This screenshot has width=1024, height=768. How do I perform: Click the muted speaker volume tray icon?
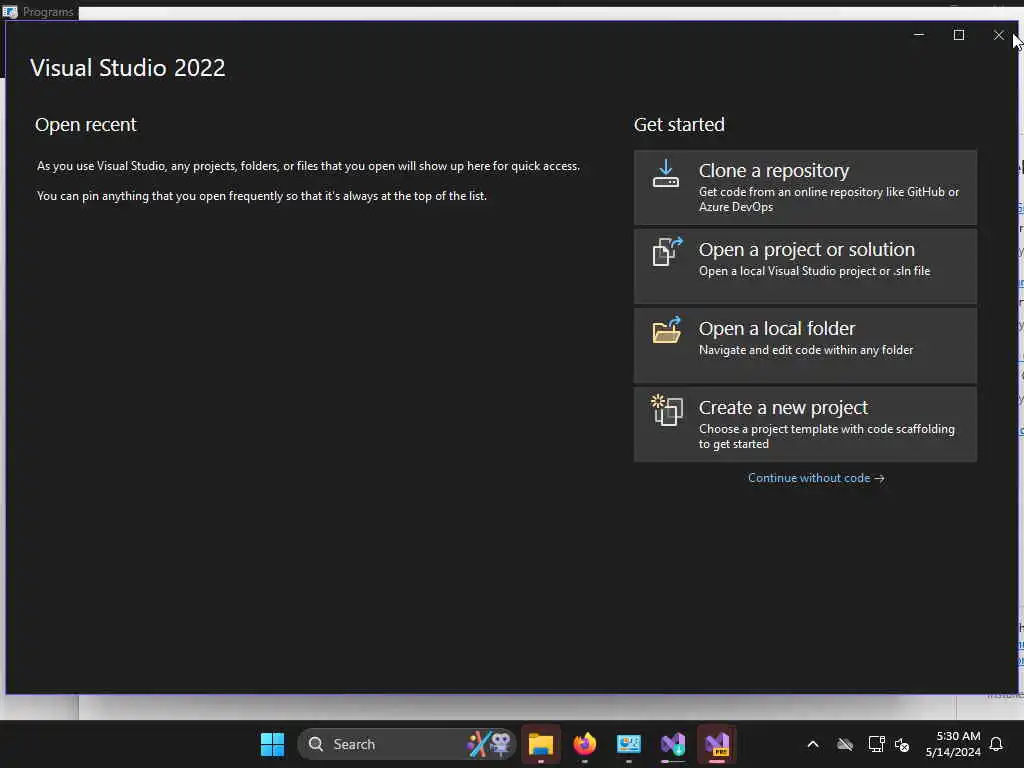(902, 744)
